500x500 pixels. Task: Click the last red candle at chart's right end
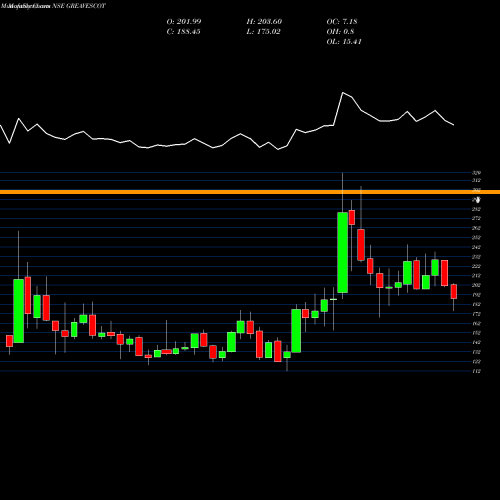453,291
